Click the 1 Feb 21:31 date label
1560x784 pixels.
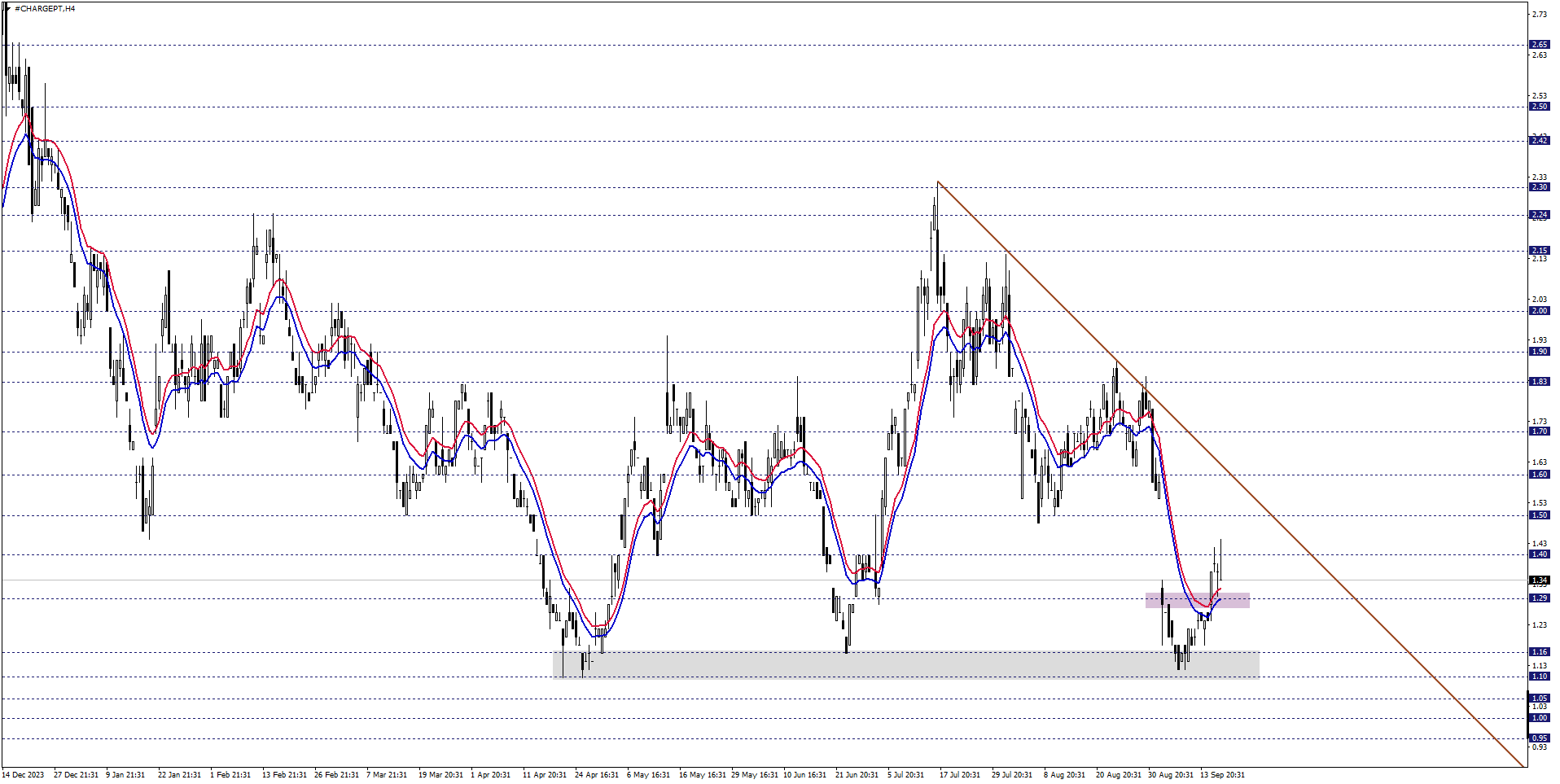pyautogui.click(x=230, y=775)
